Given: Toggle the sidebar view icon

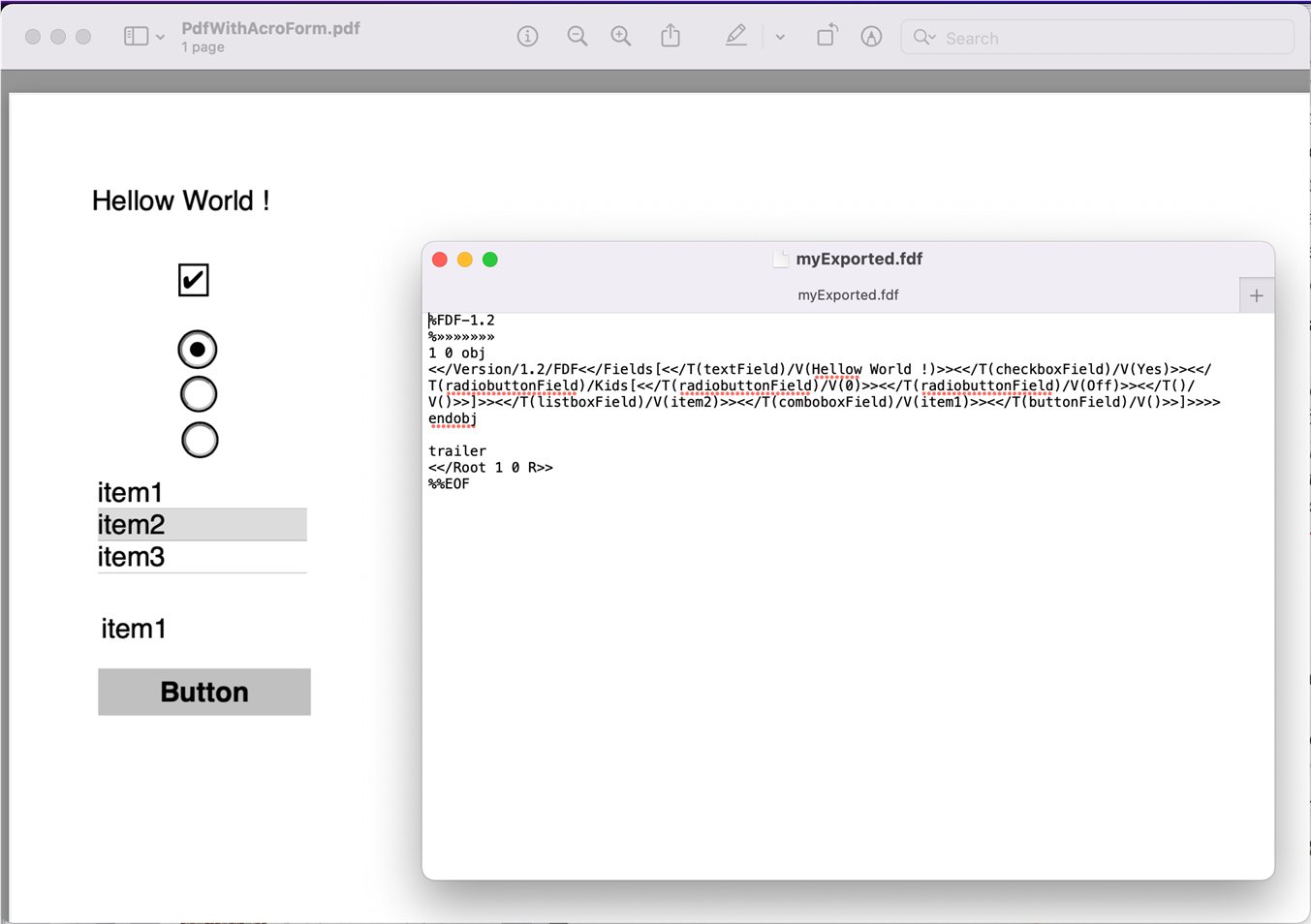Looking at the screenshot, I should tap(136, 37).
